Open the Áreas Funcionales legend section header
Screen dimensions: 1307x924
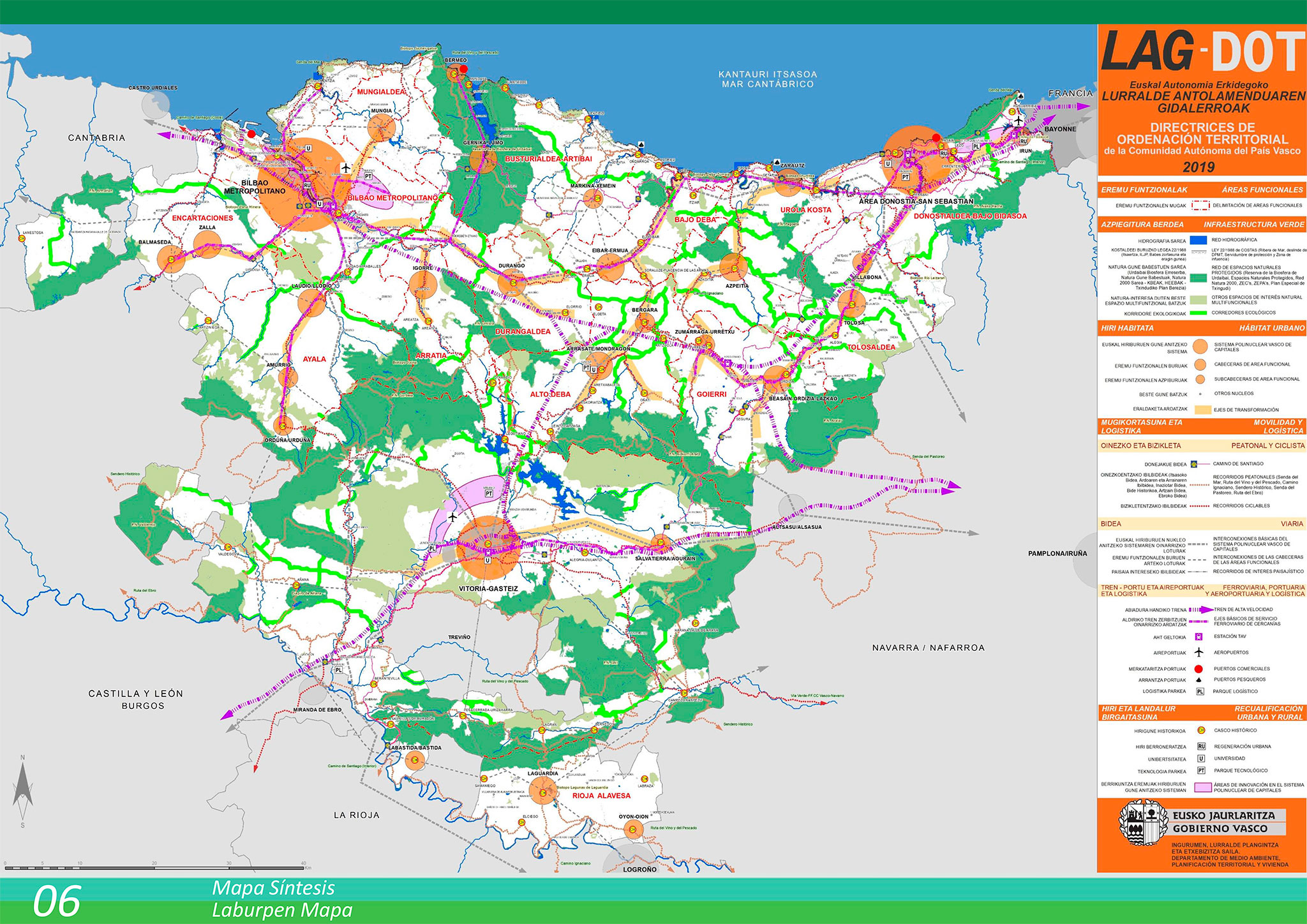1202,190
